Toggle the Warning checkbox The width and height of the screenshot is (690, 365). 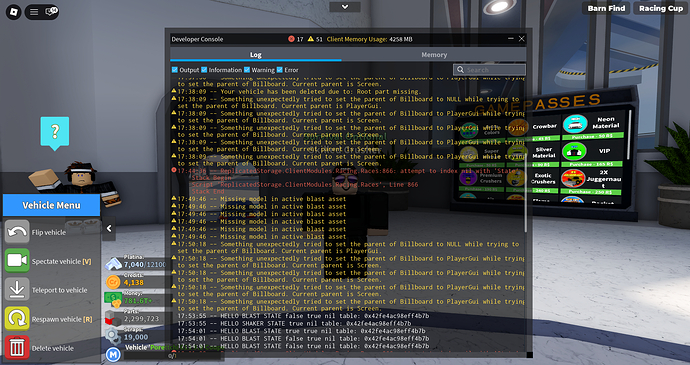247,70
